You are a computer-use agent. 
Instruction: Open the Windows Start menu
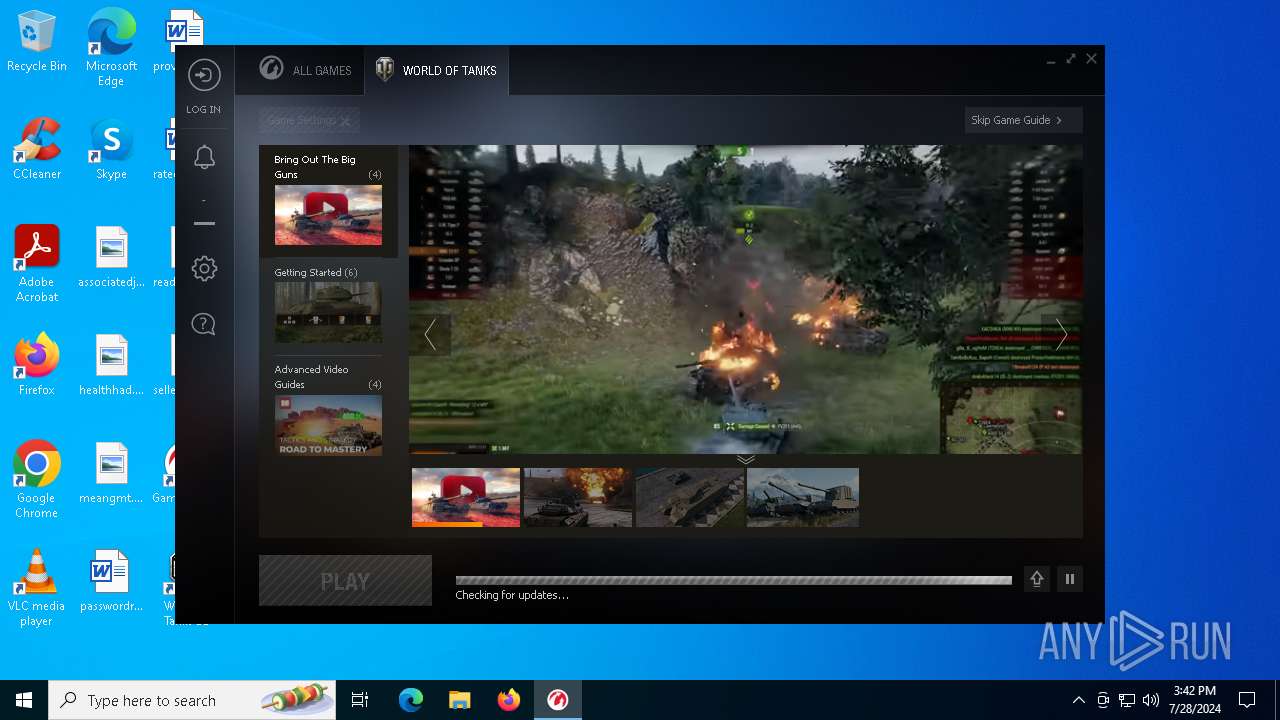point(24,700)
